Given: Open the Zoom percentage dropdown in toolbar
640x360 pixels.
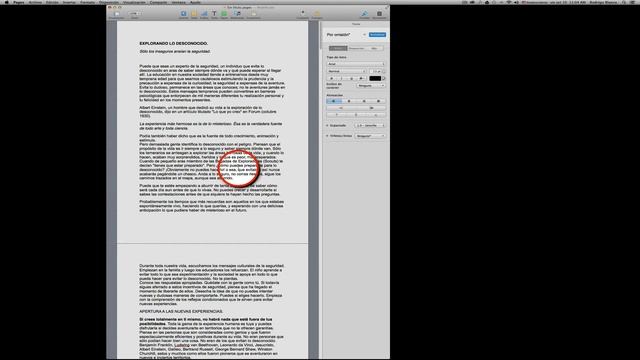Looking at the screenshot, I should [134, 13].
